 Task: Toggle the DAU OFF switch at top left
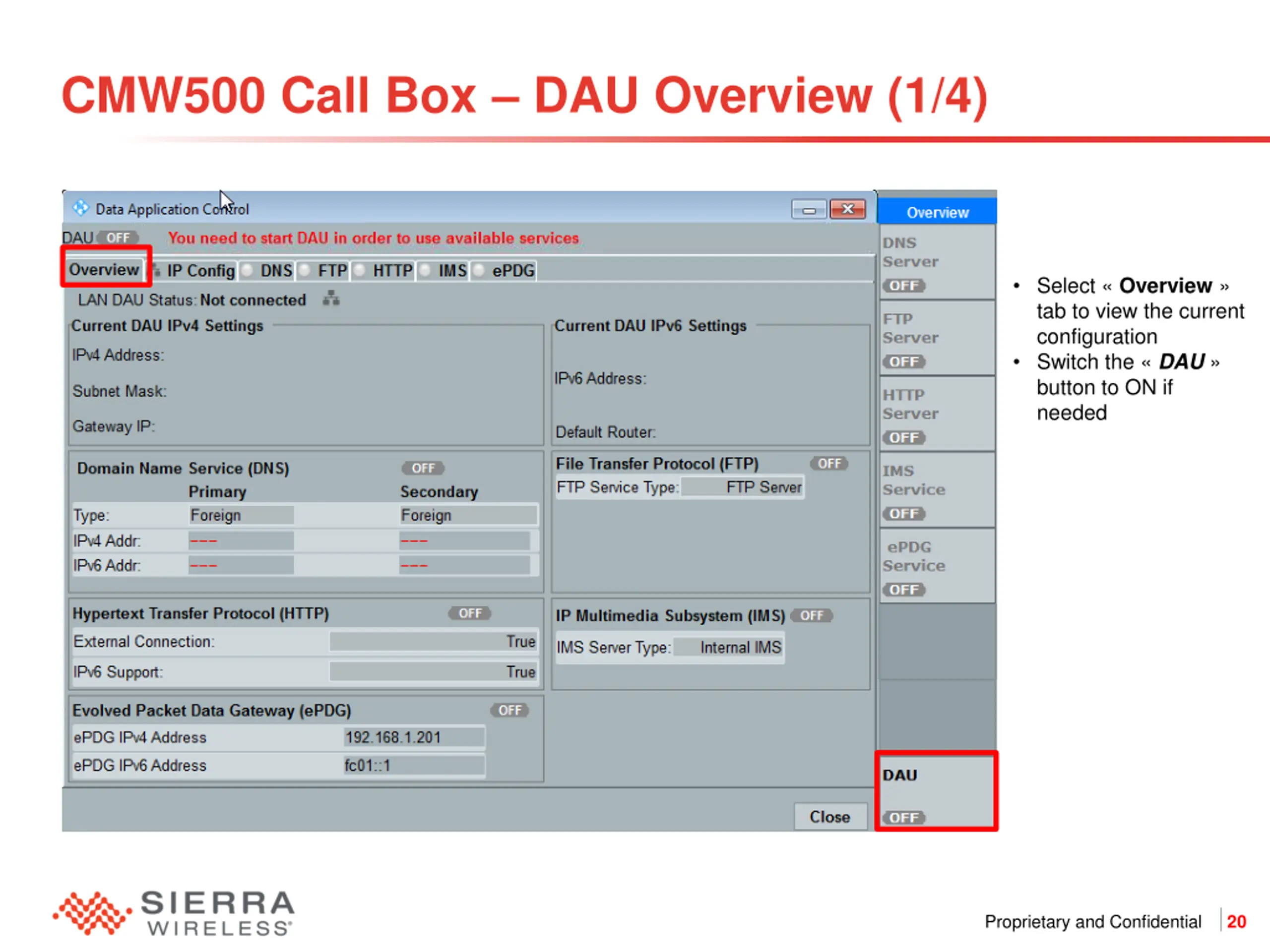(118, 238)
